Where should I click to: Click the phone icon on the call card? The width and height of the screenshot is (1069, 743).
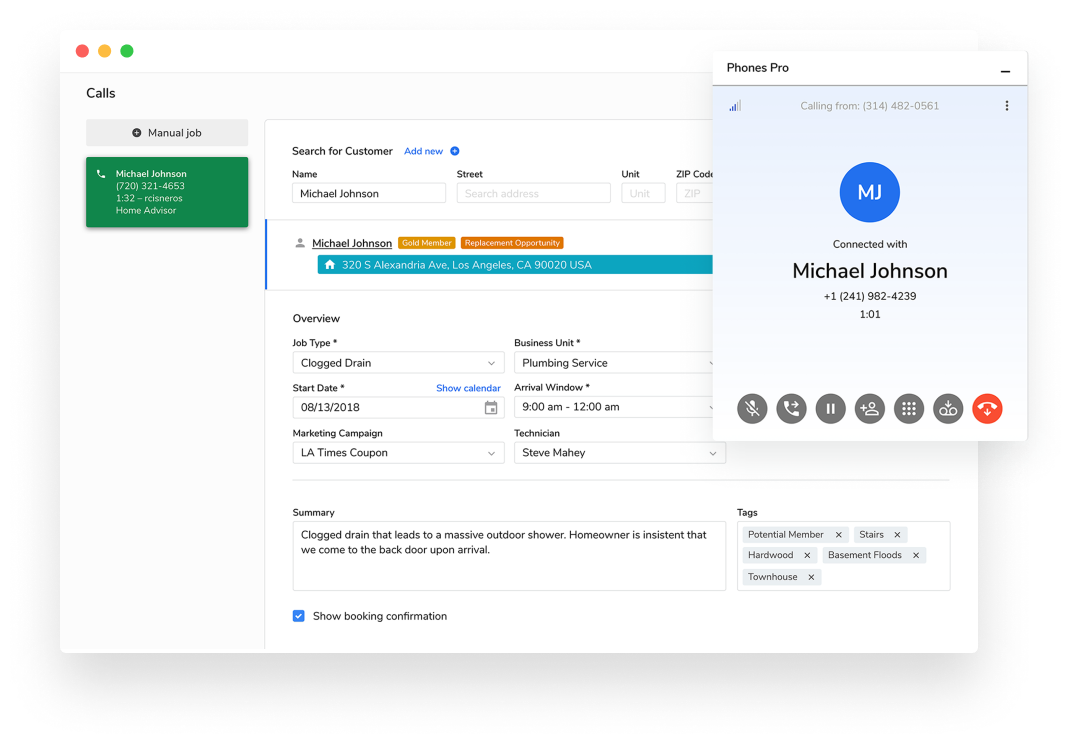coord(101,174)
